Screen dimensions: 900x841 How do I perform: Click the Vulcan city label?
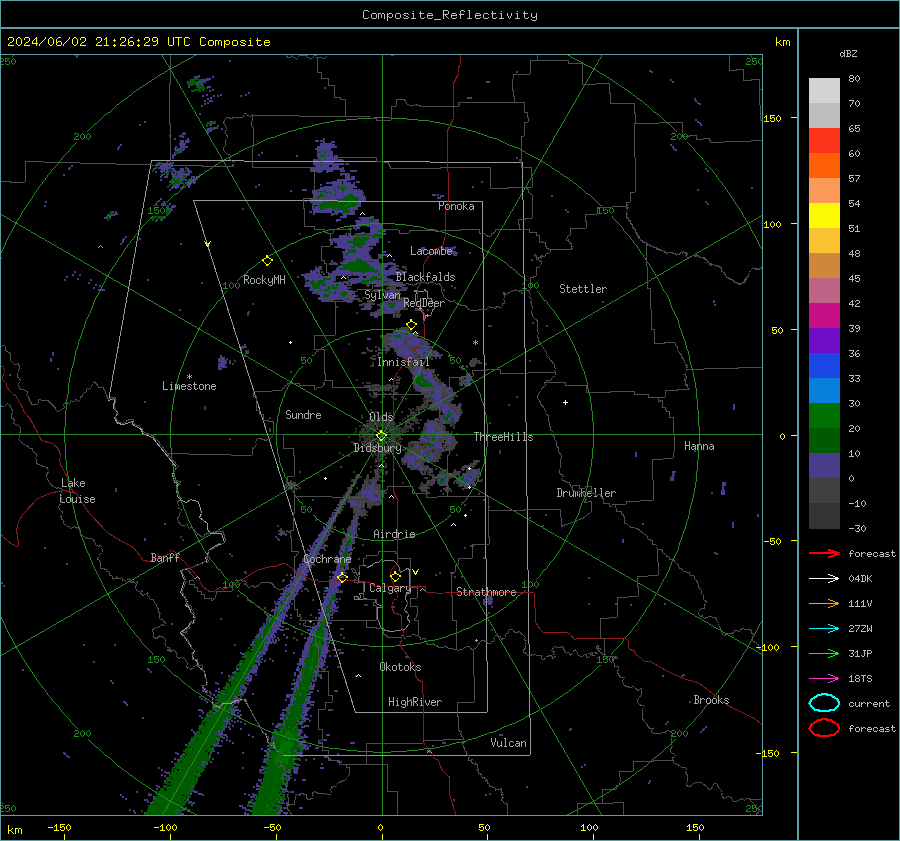(508, 743)
